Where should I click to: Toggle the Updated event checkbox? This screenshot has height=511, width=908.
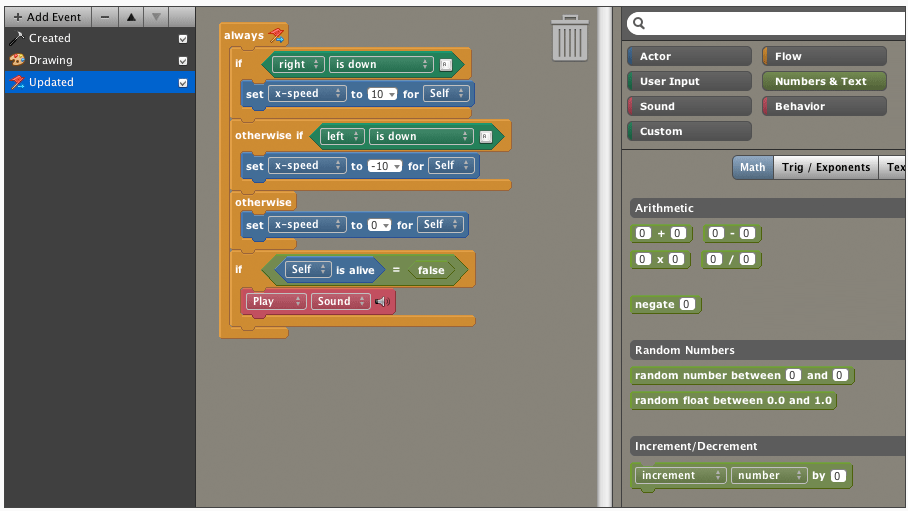[x=183, y=83]
